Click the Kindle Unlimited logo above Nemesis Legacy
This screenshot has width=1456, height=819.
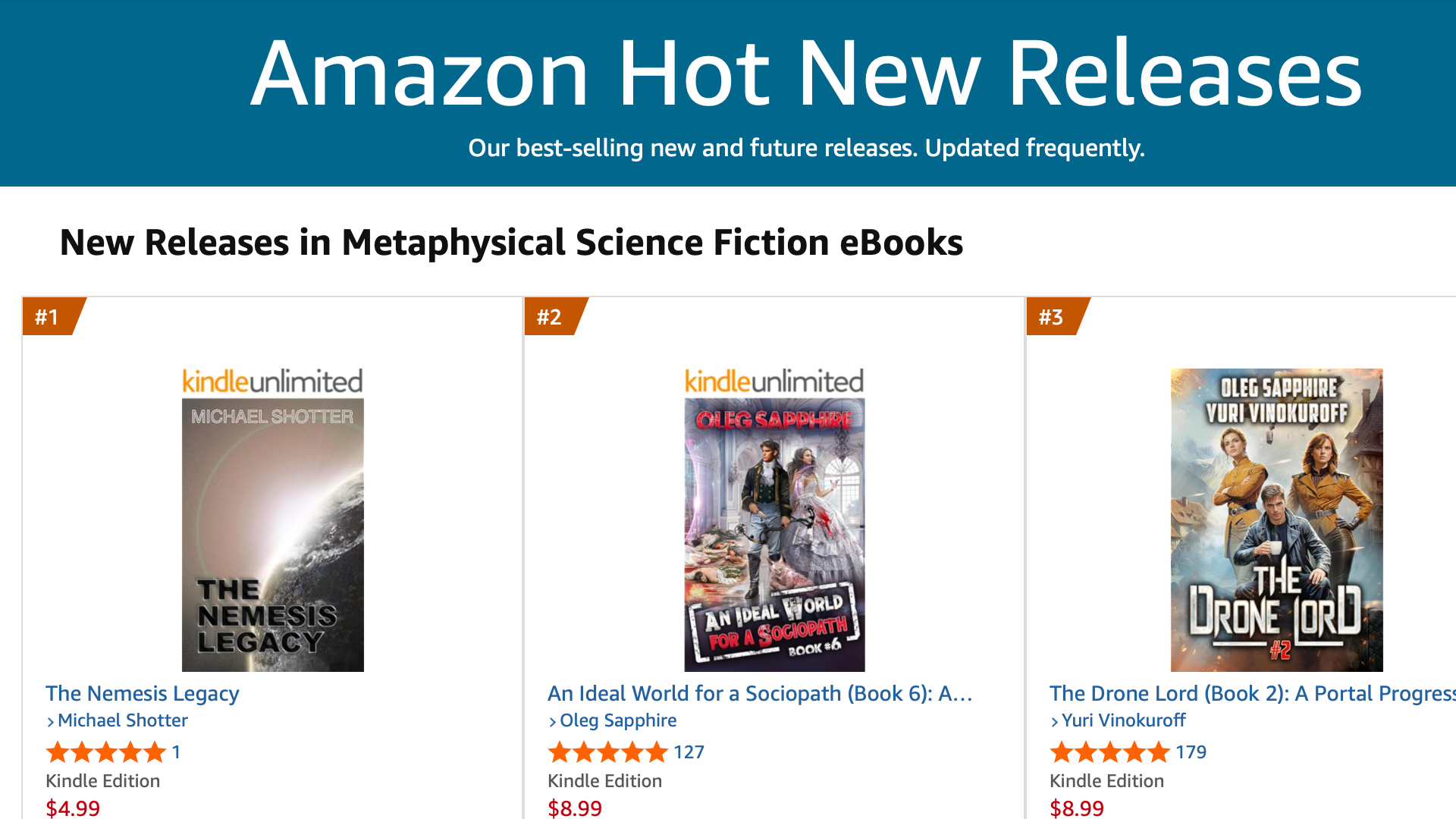(272, 381)
